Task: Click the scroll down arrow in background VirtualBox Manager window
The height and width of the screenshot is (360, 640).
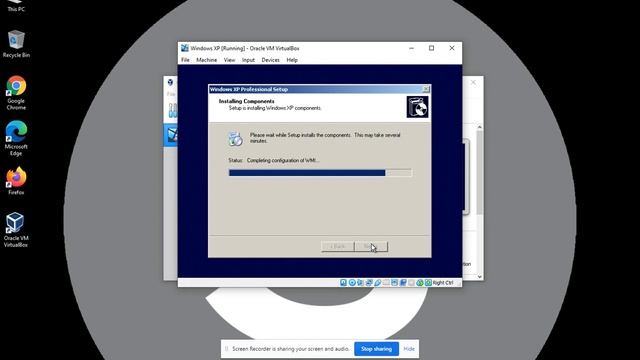Action: point(480,276)
